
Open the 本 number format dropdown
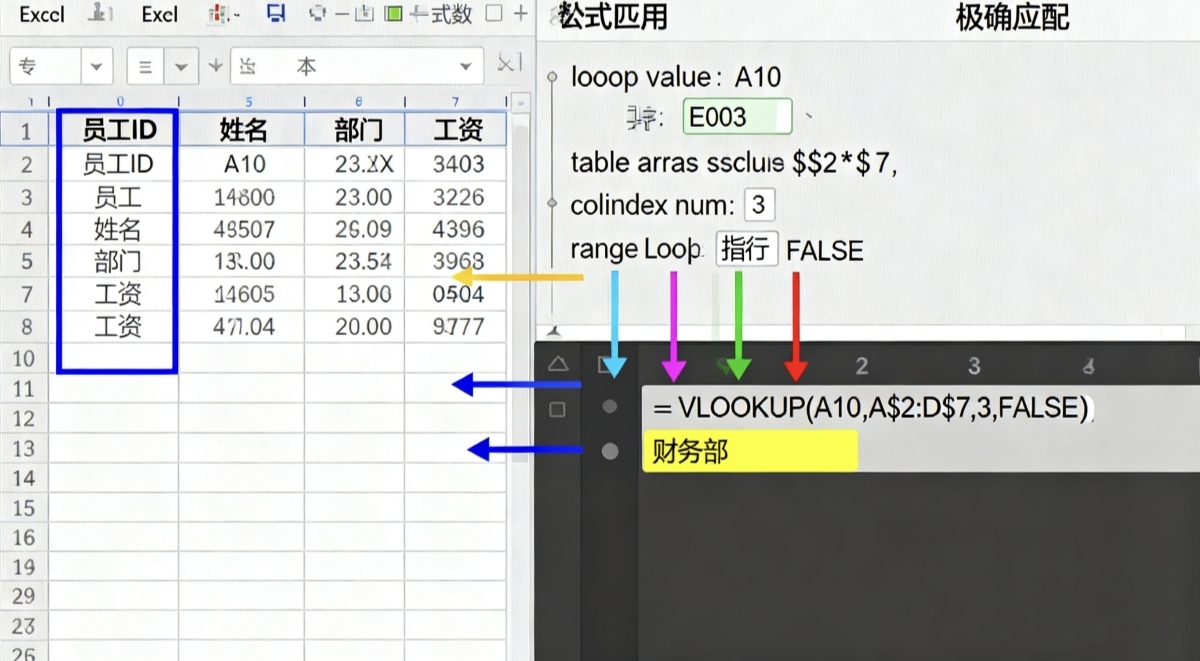pos(465,64)
